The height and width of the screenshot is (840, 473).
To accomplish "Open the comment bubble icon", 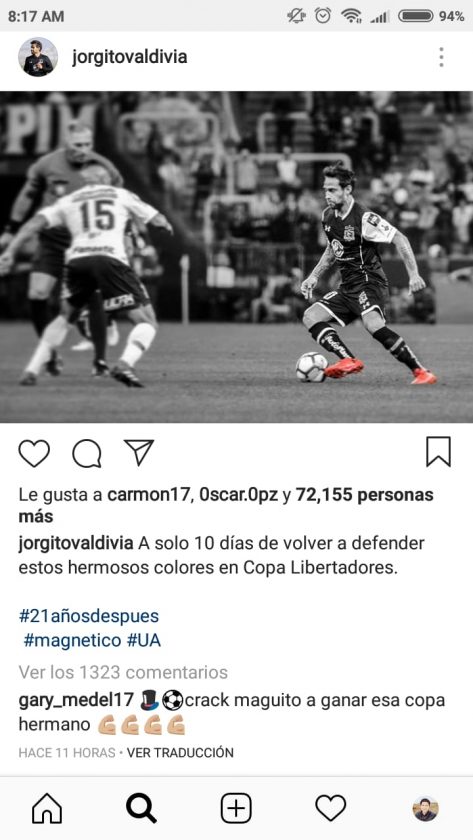I will [x=87, y=453].
